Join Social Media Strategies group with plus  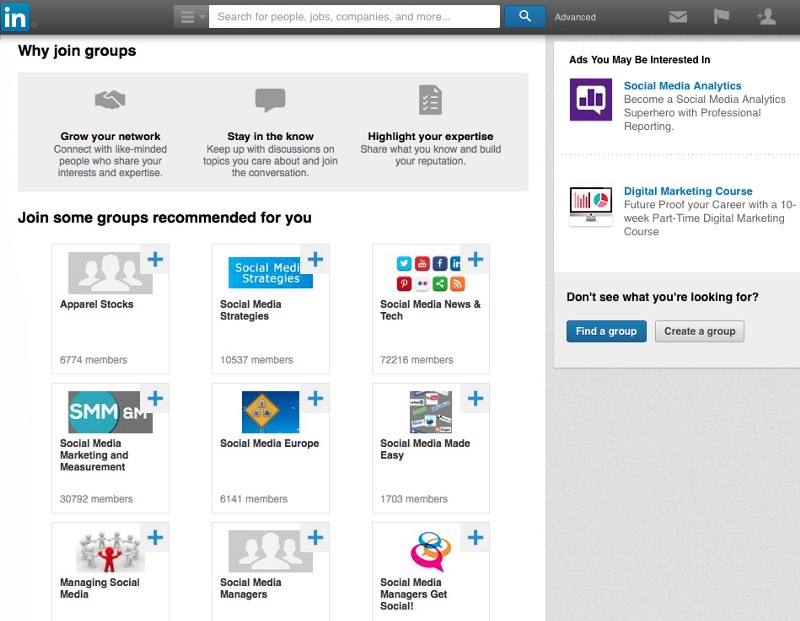pyautogui.click(x=315, y=259)
